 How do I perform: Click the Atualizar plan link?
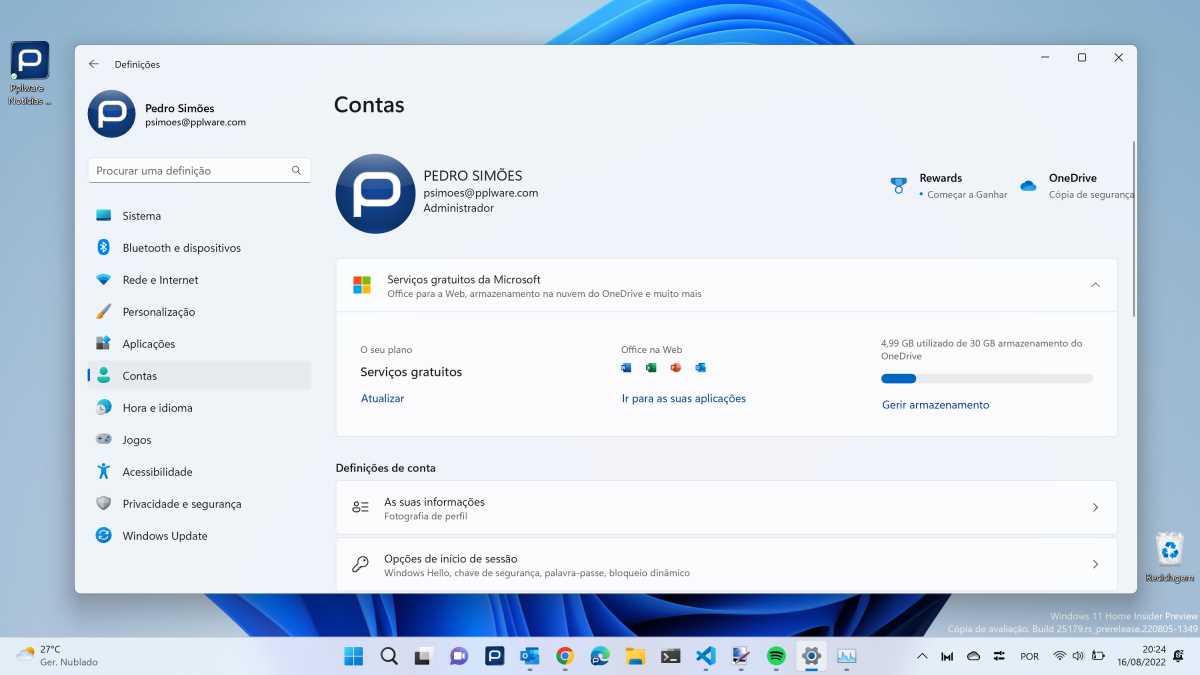(382, 398)
